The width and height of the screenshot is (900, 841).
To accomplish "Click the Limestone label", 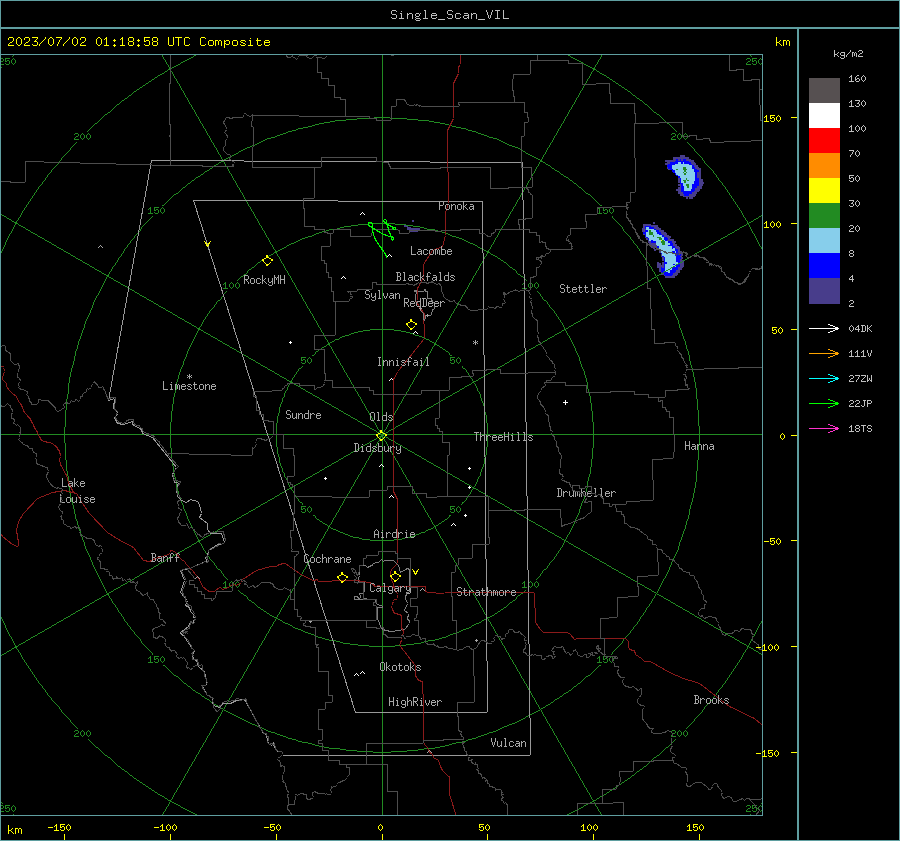I will 189,386.
